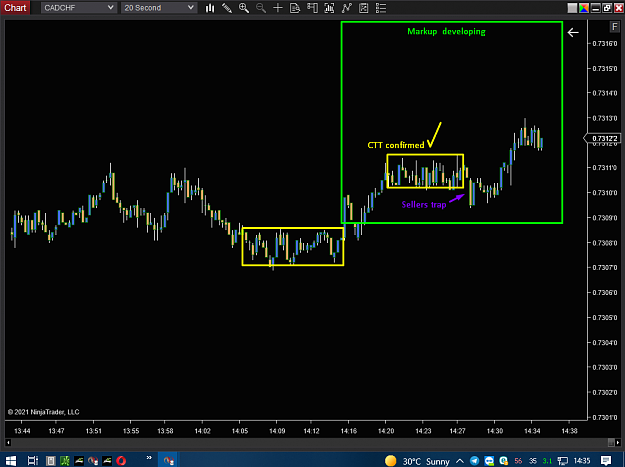
Task: Show hidden system tray icons
Action: pyautogui.click(x=460, y=461)
